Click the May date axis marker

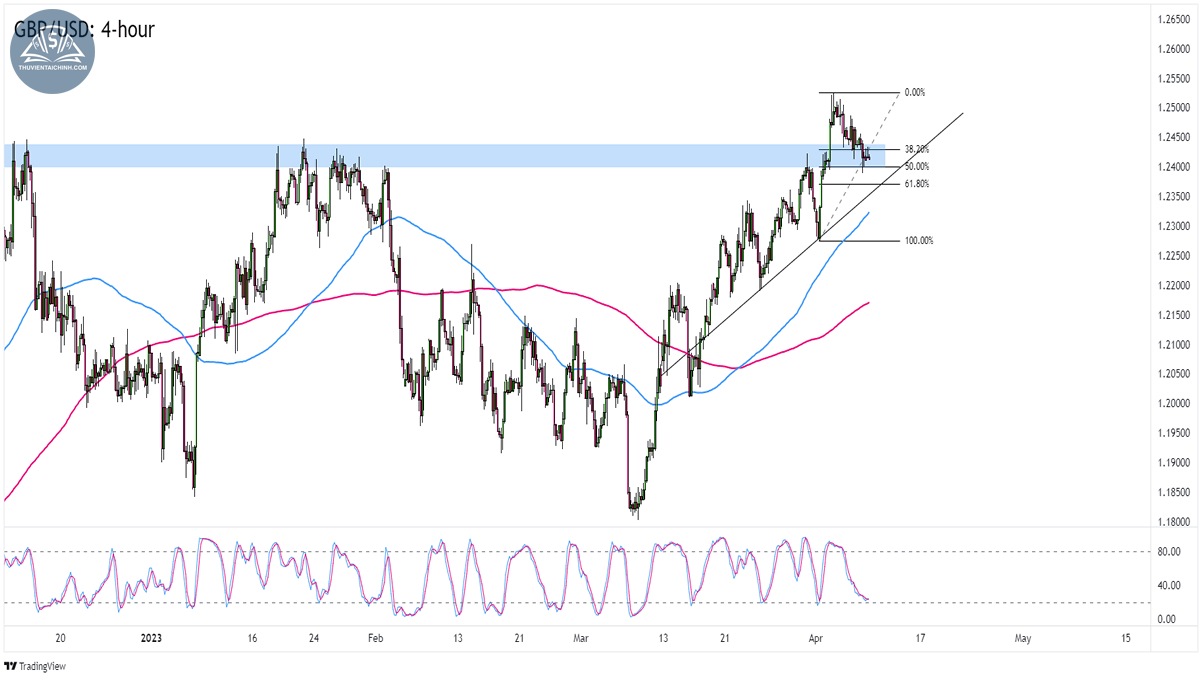[x=1022, y=637]
